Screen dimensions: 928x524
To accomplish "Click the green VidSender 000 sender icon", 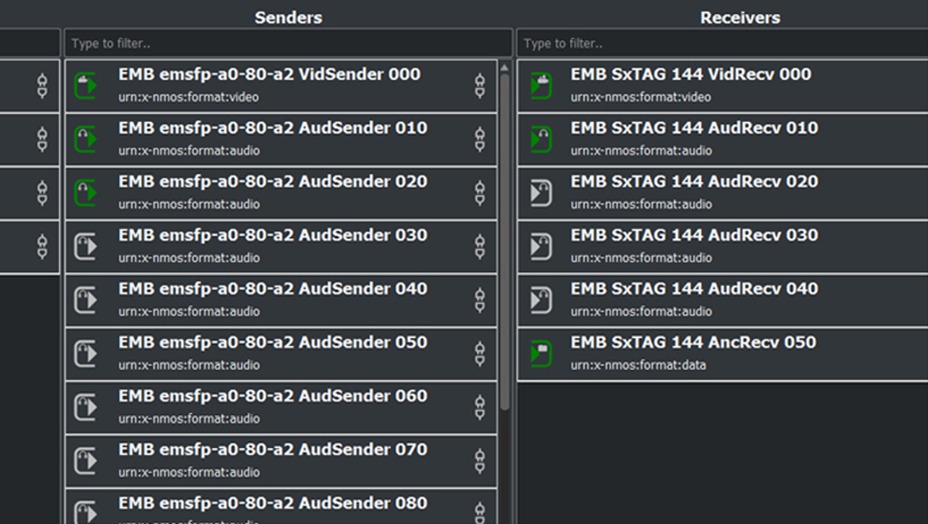I will coord(86,85).
